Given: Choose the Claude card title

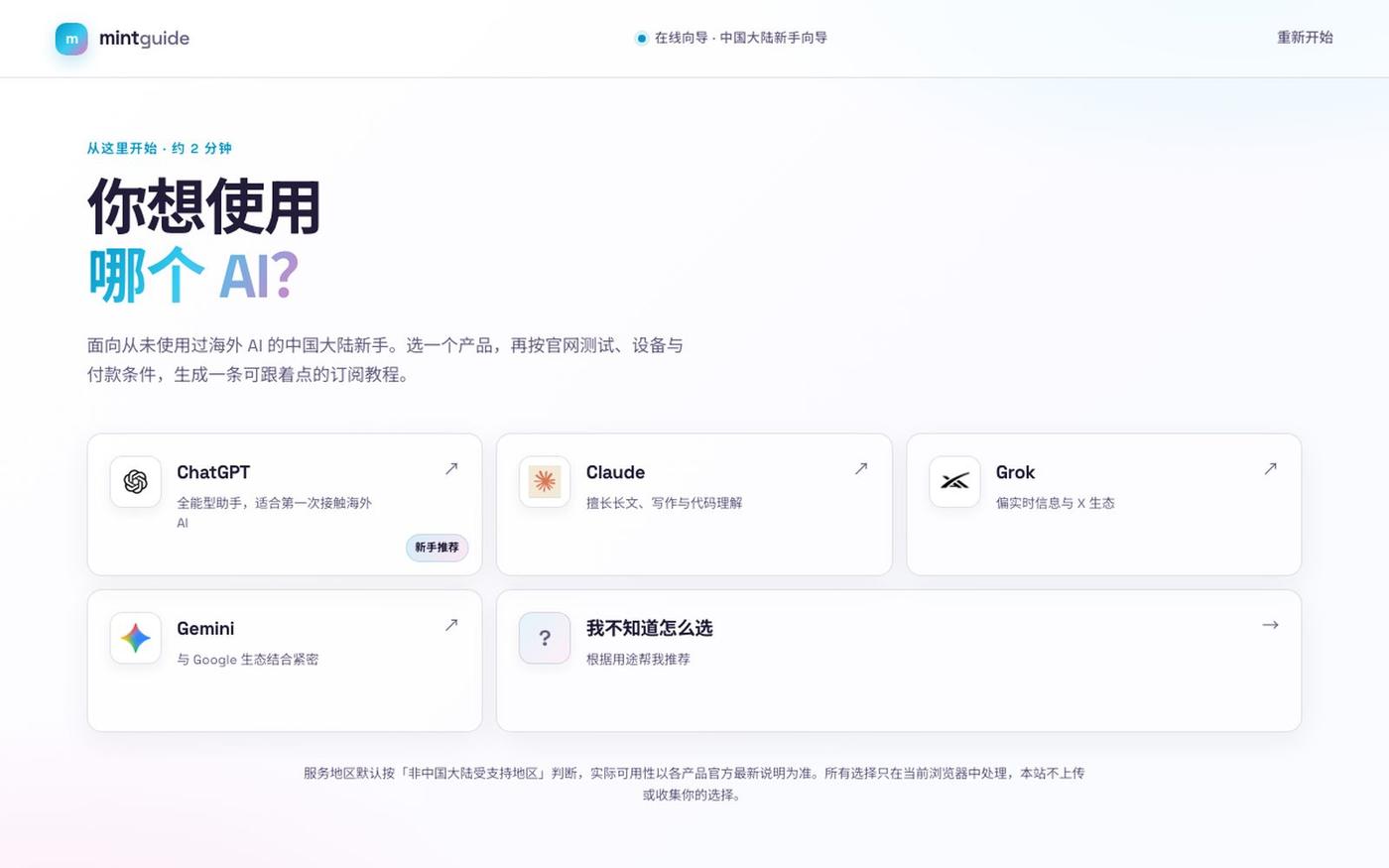Looking at the screenshot, I should click(615, 472).
